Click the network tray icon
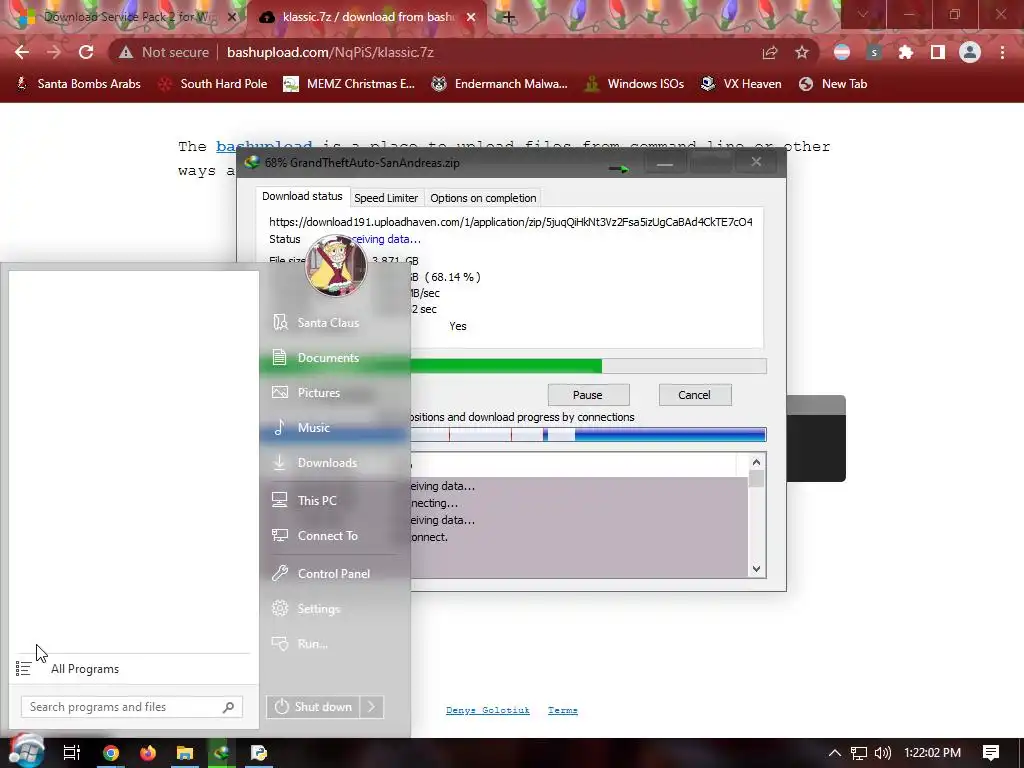This screenshot has width=1024, height=768. [x=859, y=753]
